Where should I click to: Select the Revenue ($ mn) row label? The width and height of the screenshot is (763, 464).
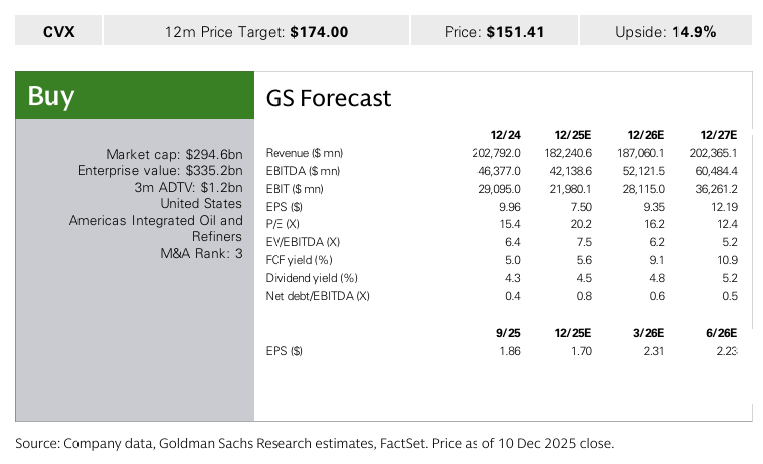click(x=304, y=153)
